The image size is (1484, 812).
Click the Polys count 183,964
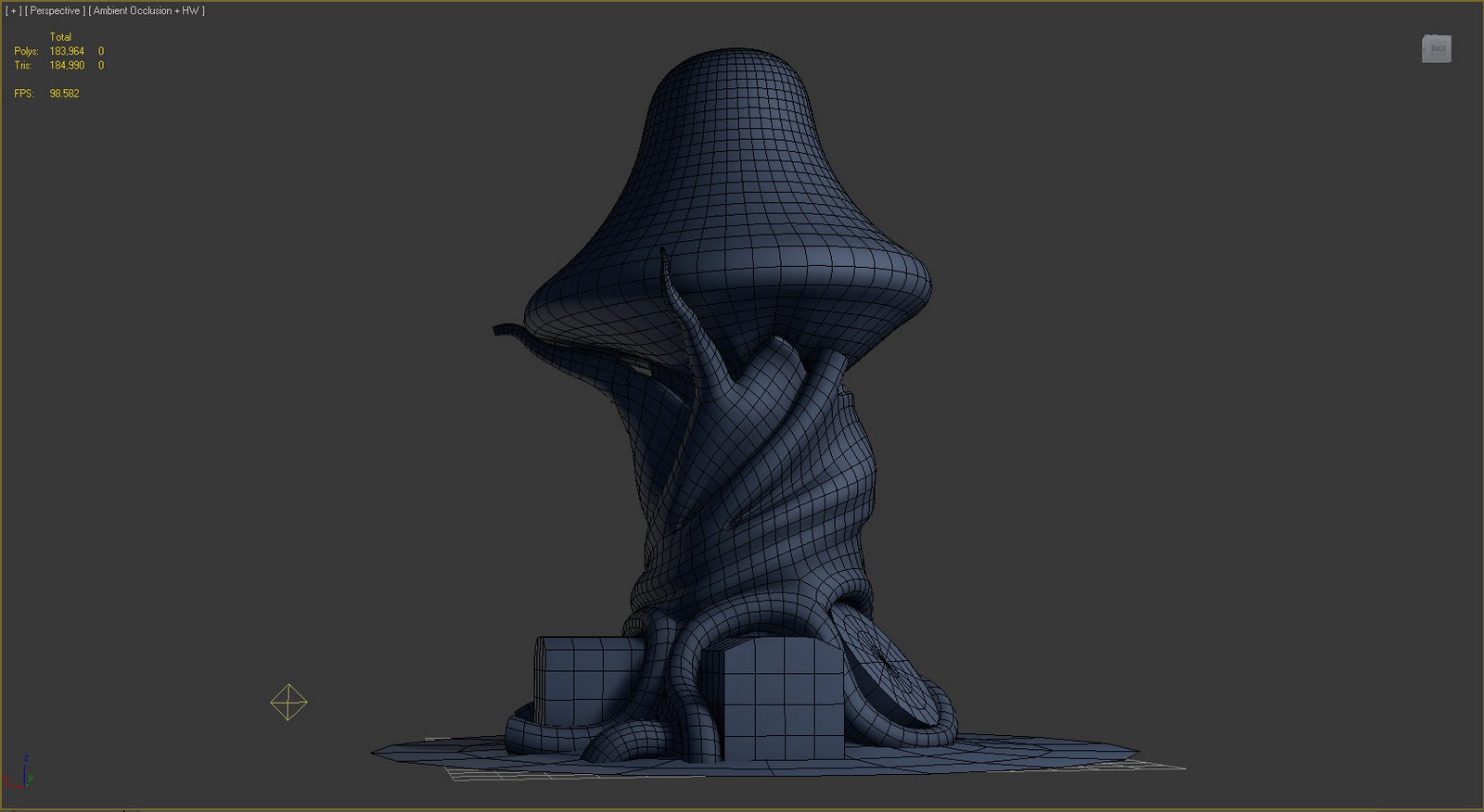tap(67, 52)
